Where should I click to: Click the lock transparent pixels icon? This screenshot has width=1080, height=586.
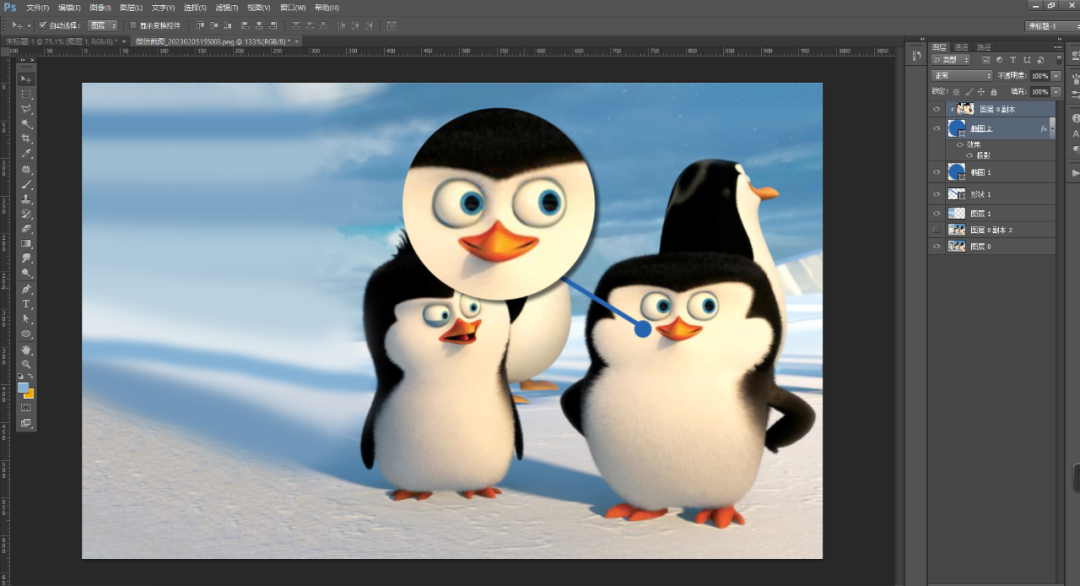pyautogui.click(x=956, y=92)
